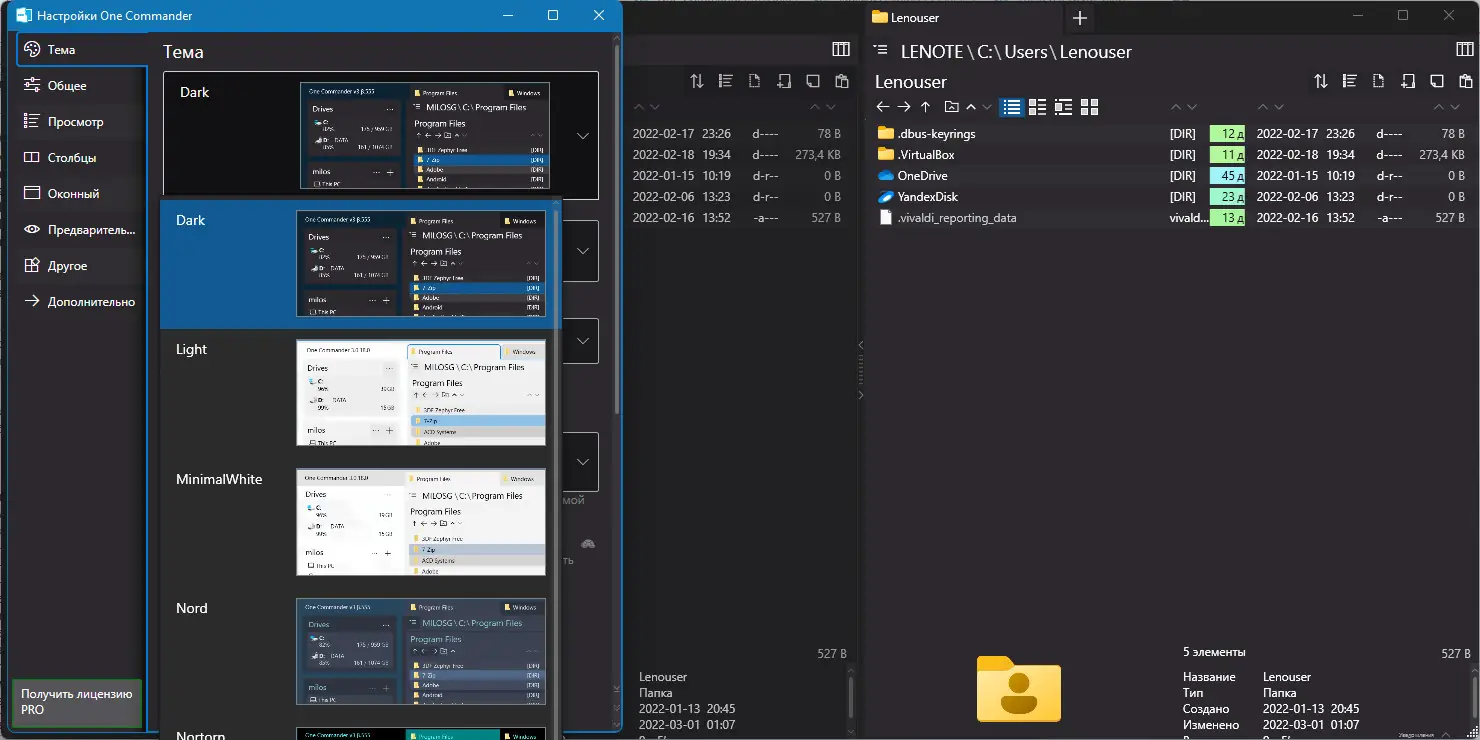Go back with the left arrow icon
1480x740 pixels.
882,107
